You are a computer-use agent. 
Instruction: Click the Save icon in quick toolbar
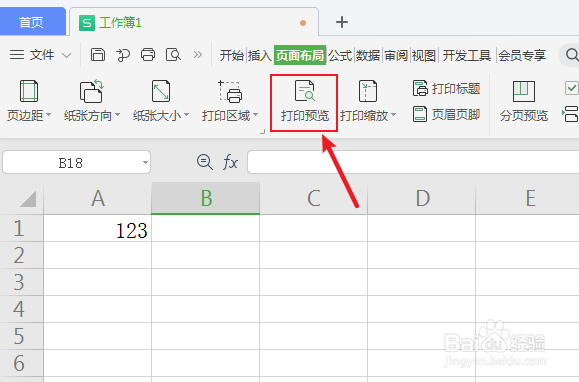click(x=98, y=55)
